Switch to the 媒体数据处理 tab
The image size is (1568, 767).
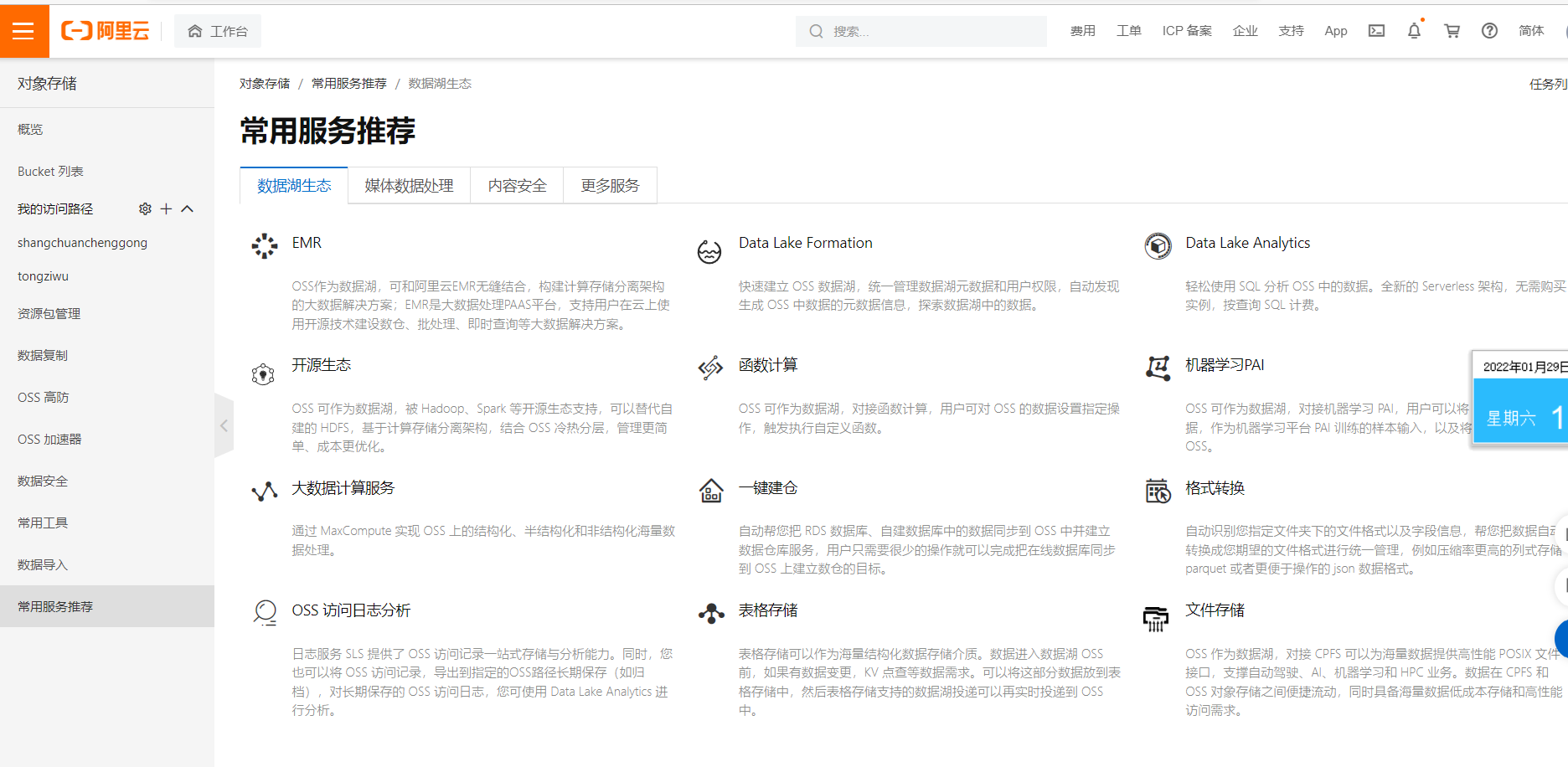409,185
